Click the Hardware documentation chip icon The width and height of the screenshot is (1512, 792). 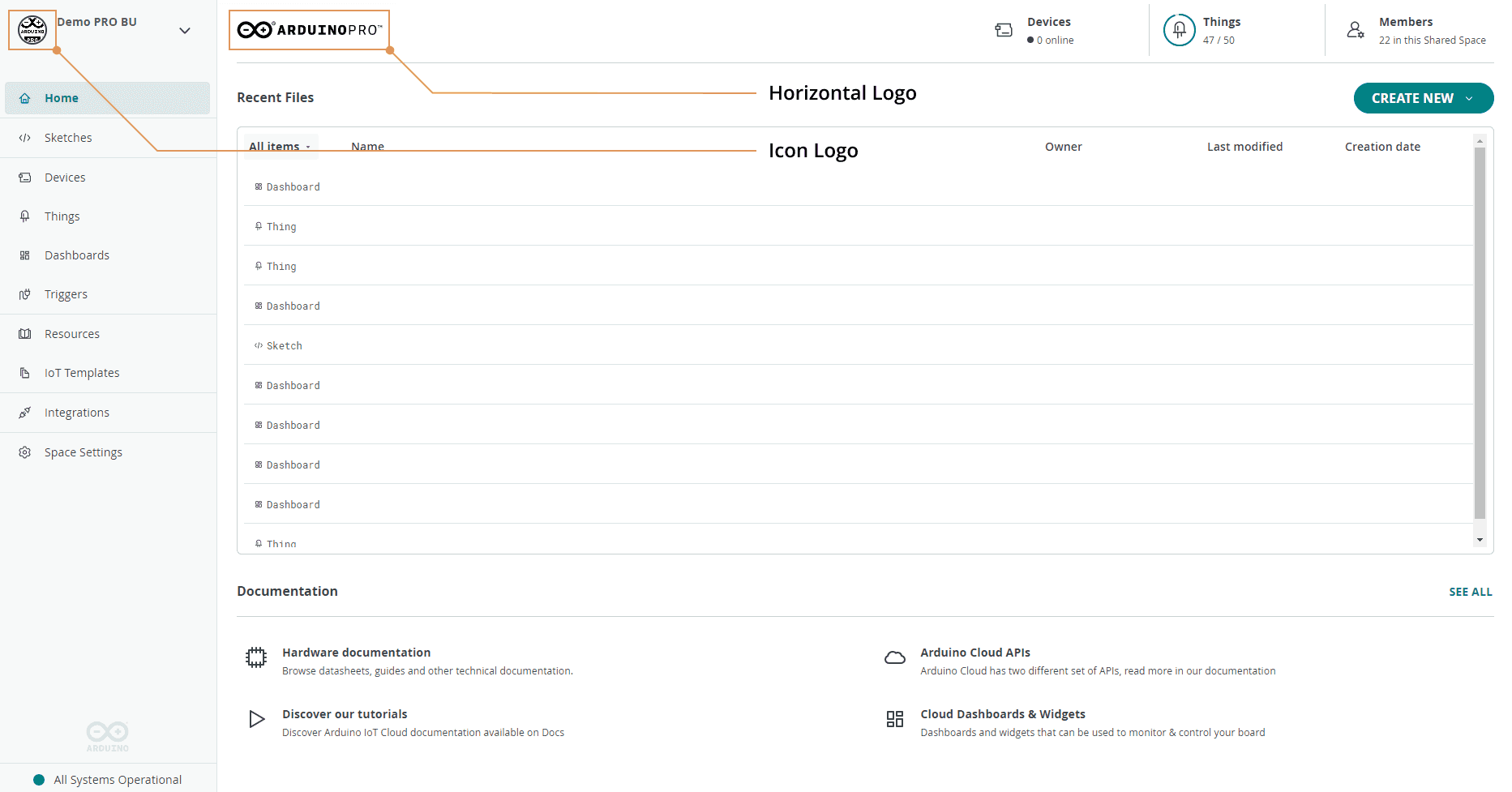click(x=256, y=657)
